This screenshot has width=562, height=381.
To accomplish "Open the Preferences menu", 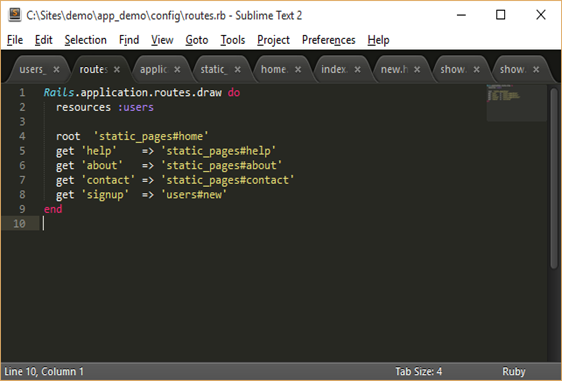I will [x=328, y=40].
